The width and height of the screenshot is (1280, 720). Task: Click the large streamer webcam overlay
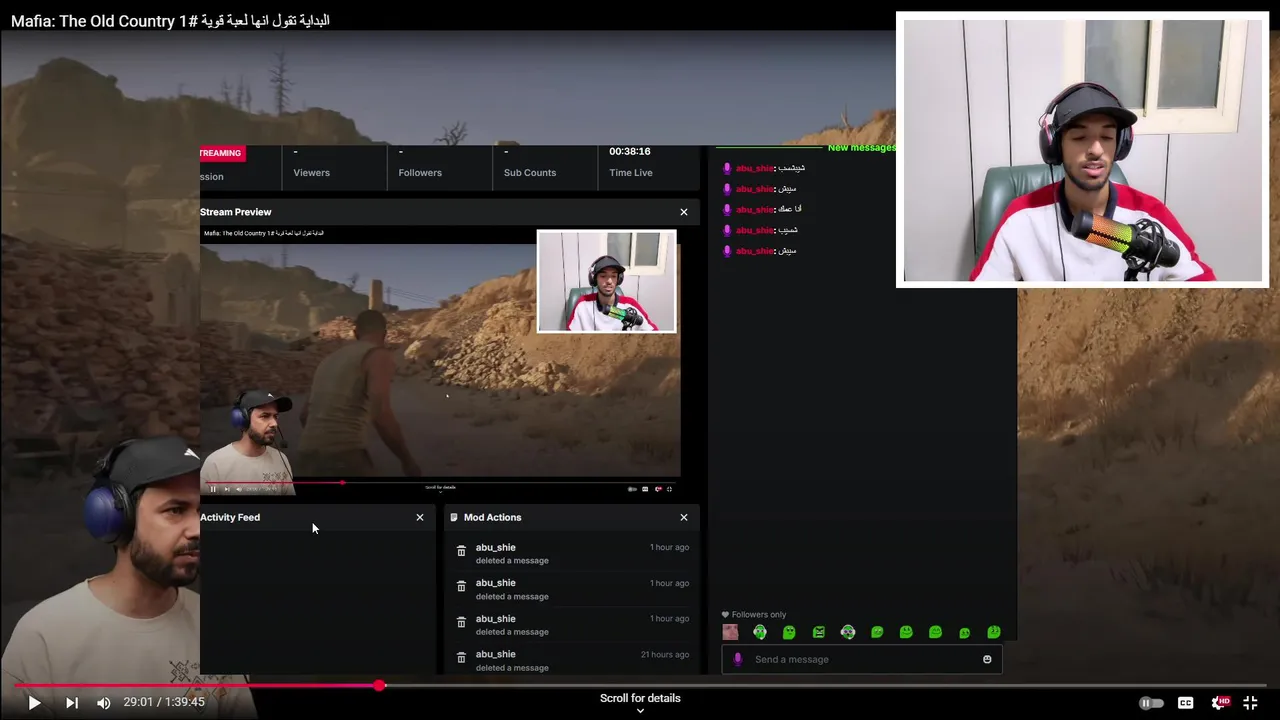(x=1082, y=150)
